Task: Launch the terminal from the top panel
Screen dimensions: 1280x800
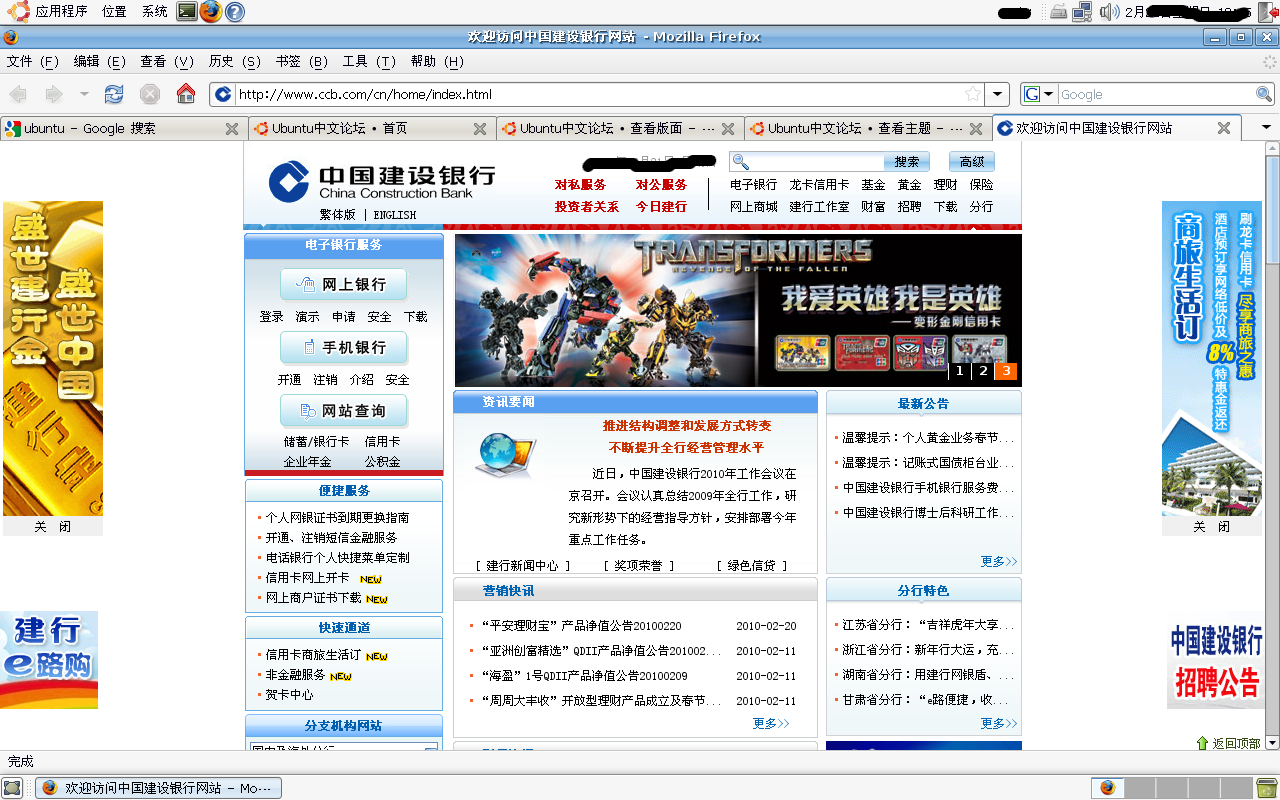Action: coord(186,12)
